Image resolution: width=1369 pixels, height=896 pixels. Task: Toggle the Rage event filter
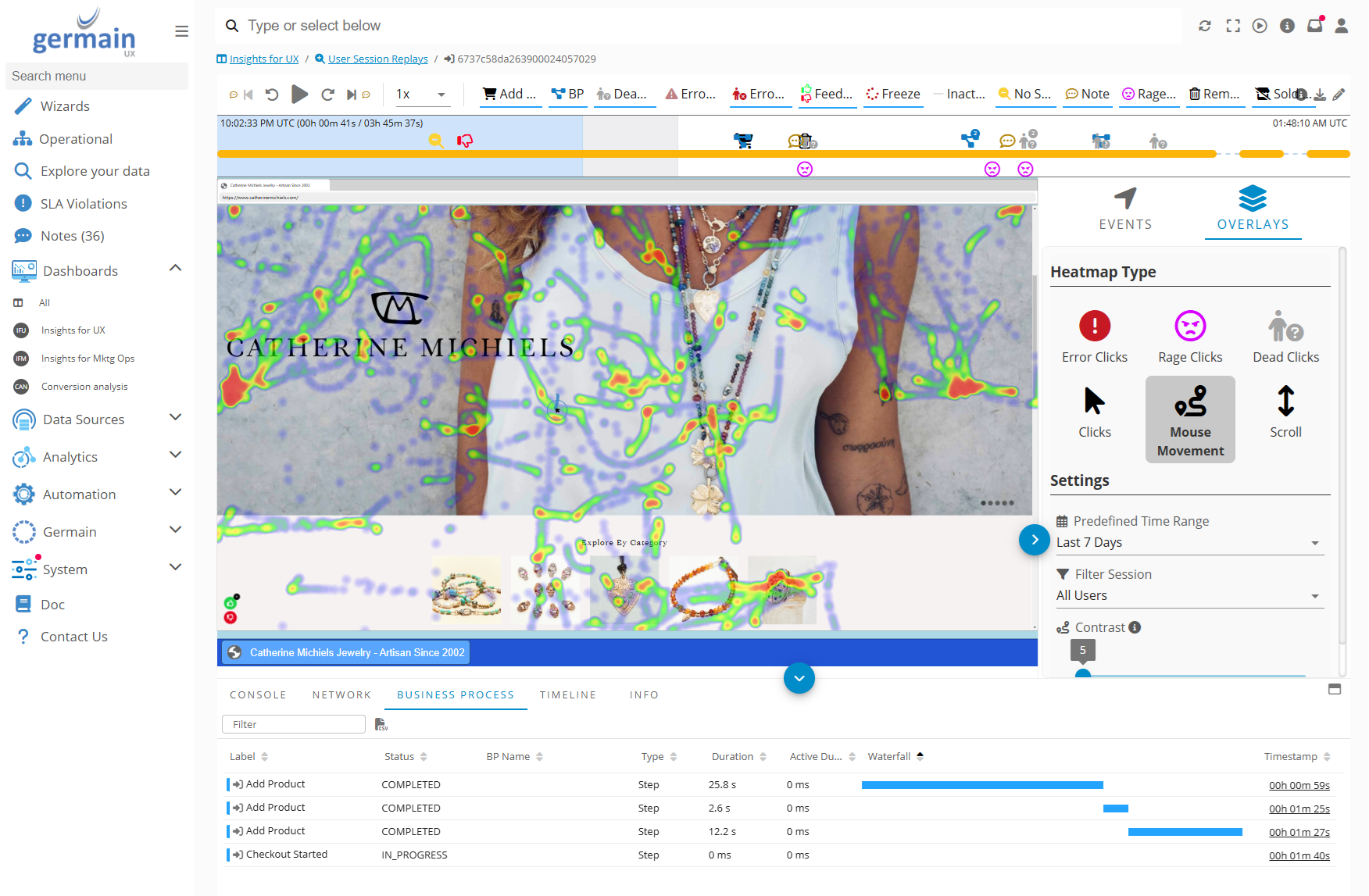coord(1149,94)
